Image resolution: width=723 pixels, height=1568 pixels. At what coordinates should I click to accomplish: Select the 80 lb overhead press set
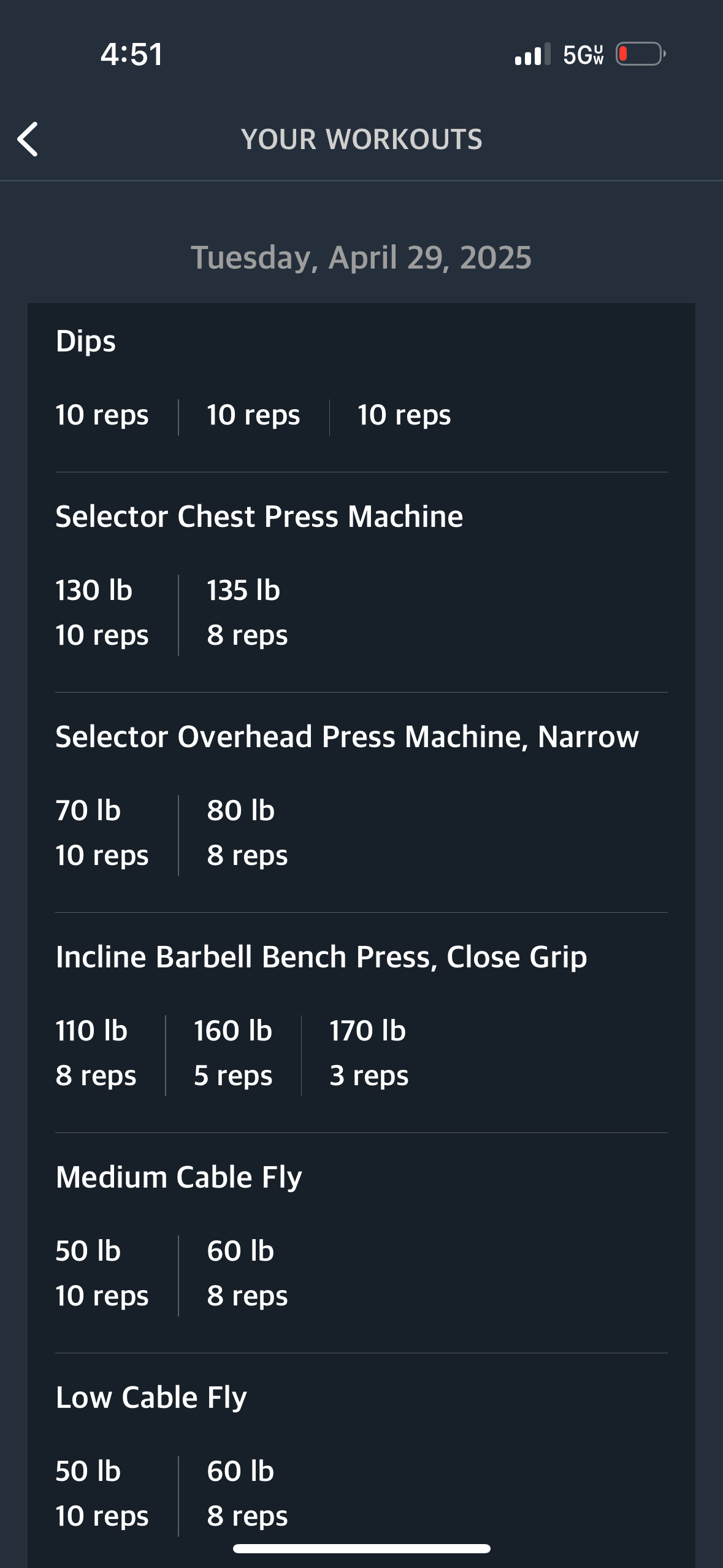[247, 832]
